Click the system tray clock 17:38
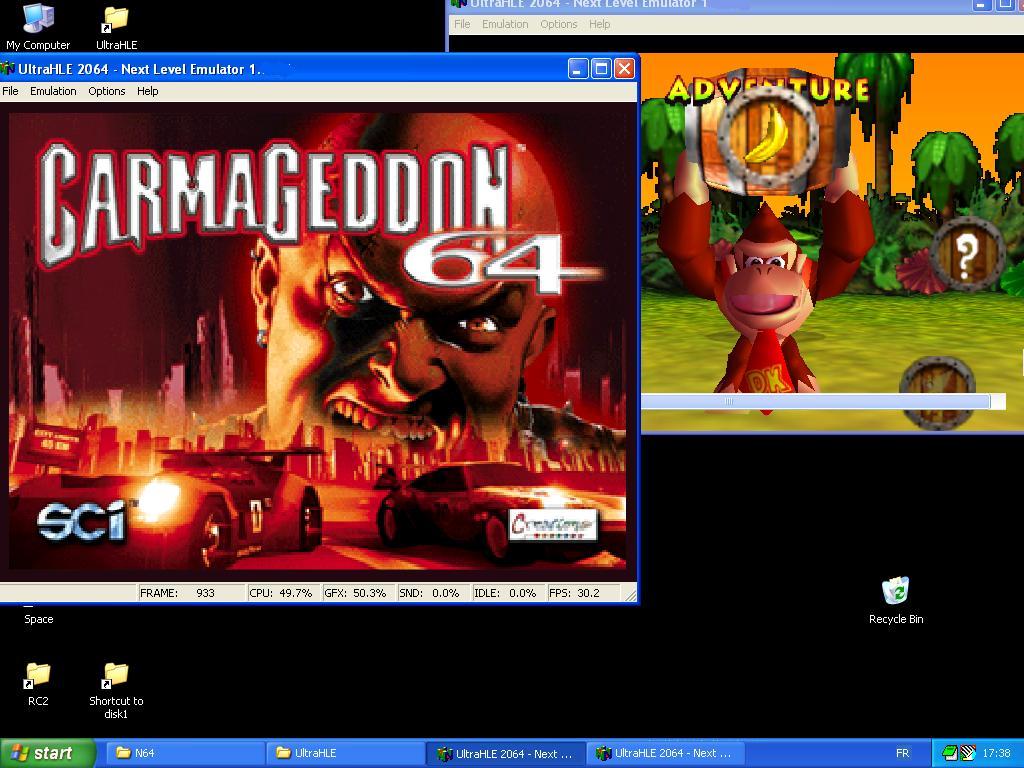The width and height of the screenshot is (1024, 768). click(997, 753)
